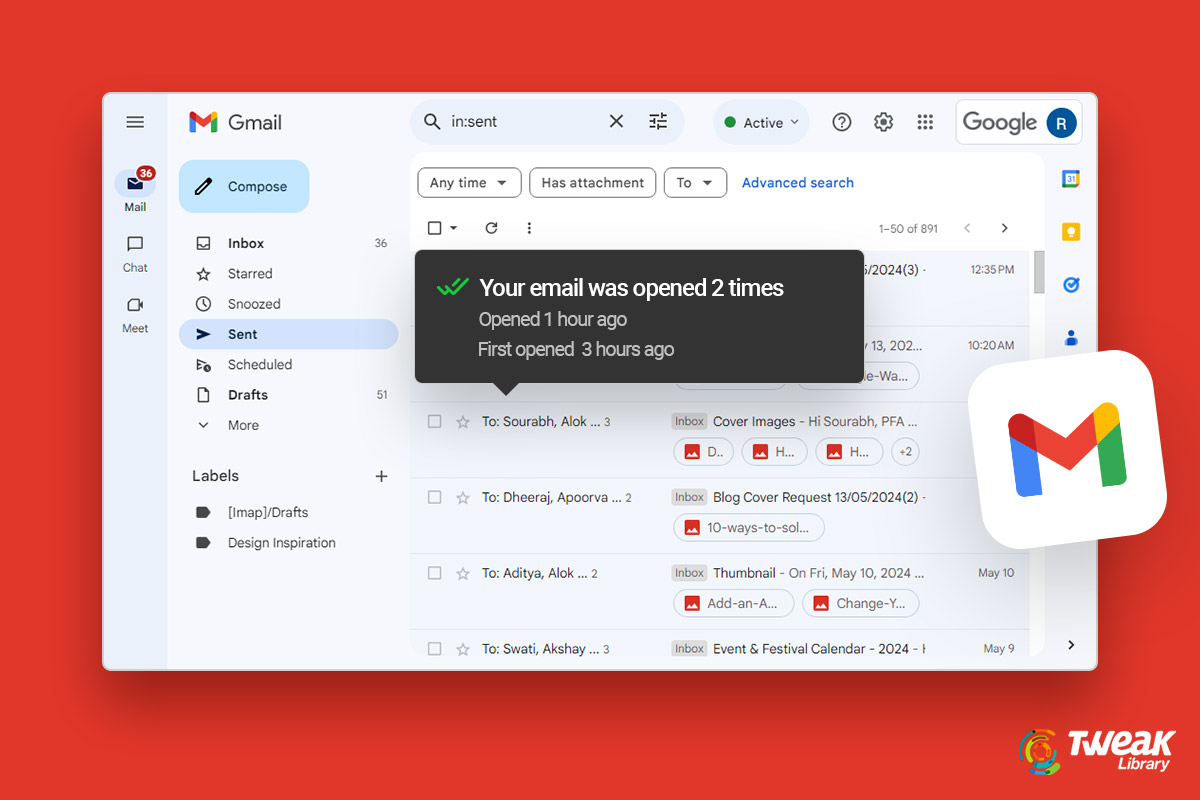1200x800 pixels.
Task: Open Google Keep in side panel
Action: tap(1071, 232)
